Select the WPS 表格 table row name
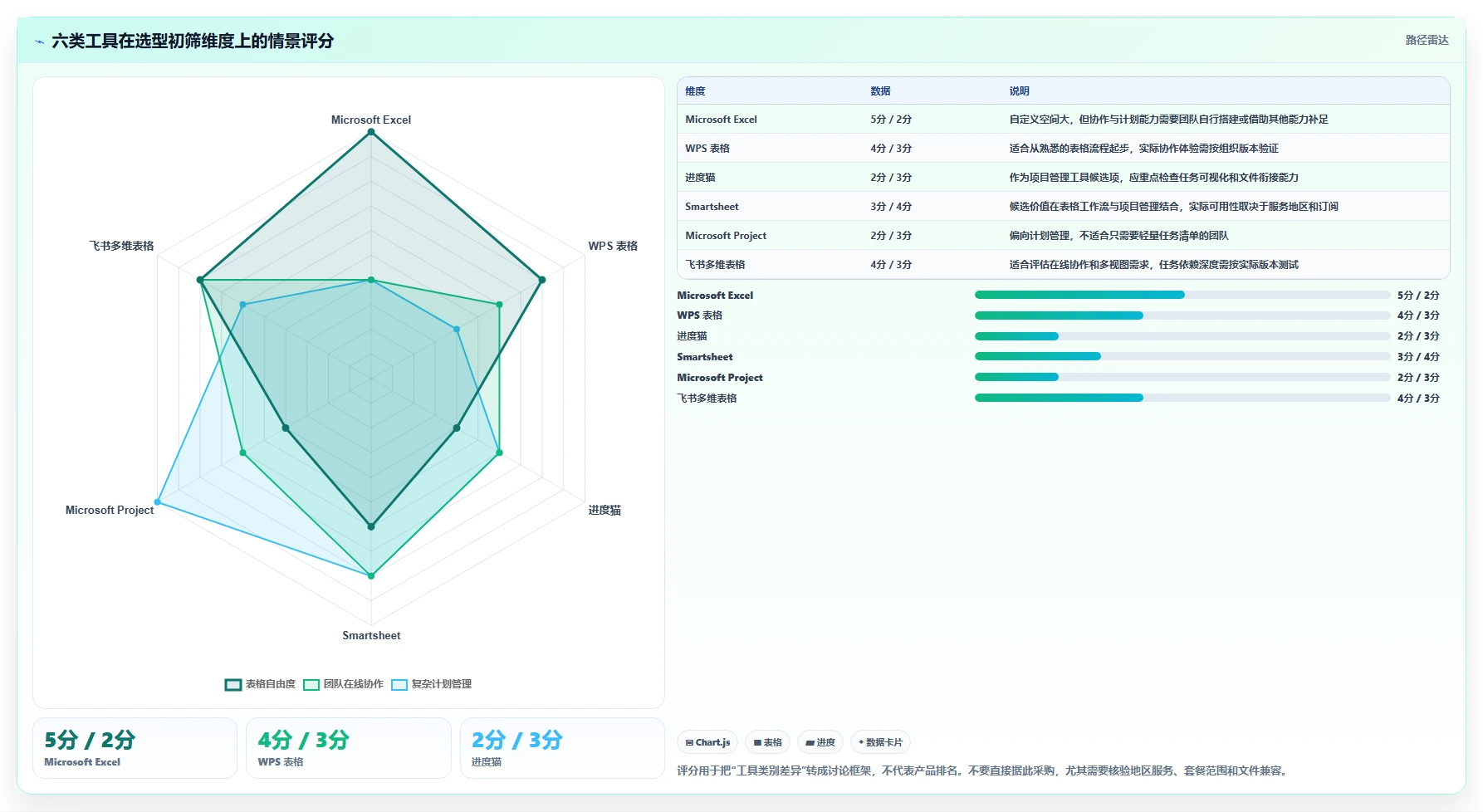Viewport: 1483px width, 812px height. 707,149
